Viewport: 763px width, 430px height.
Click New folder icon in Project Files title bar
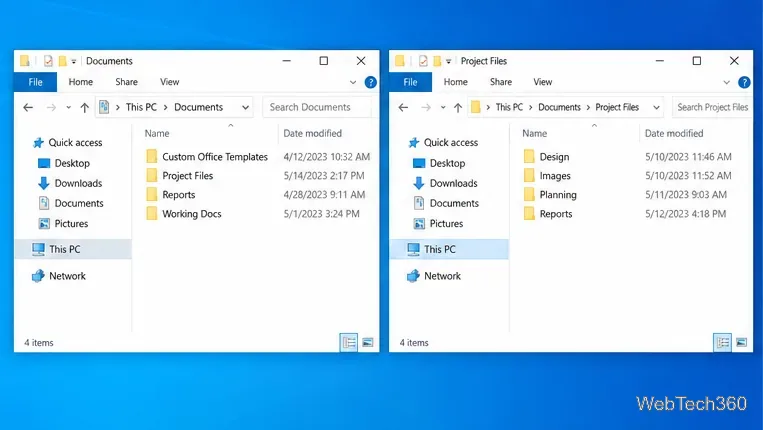click(x=437, y=61)
